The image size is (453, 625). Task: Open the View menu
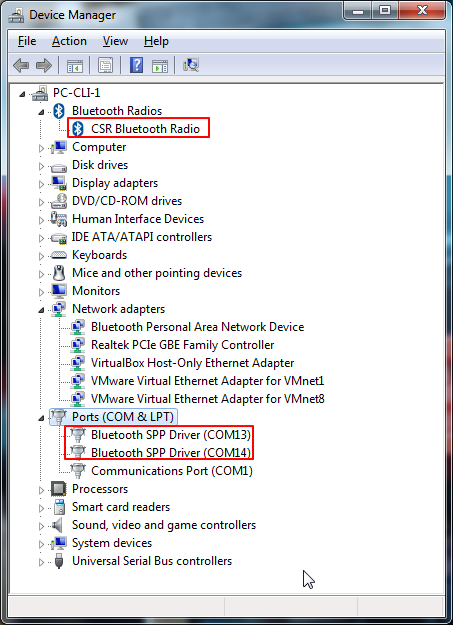[115, 41]
